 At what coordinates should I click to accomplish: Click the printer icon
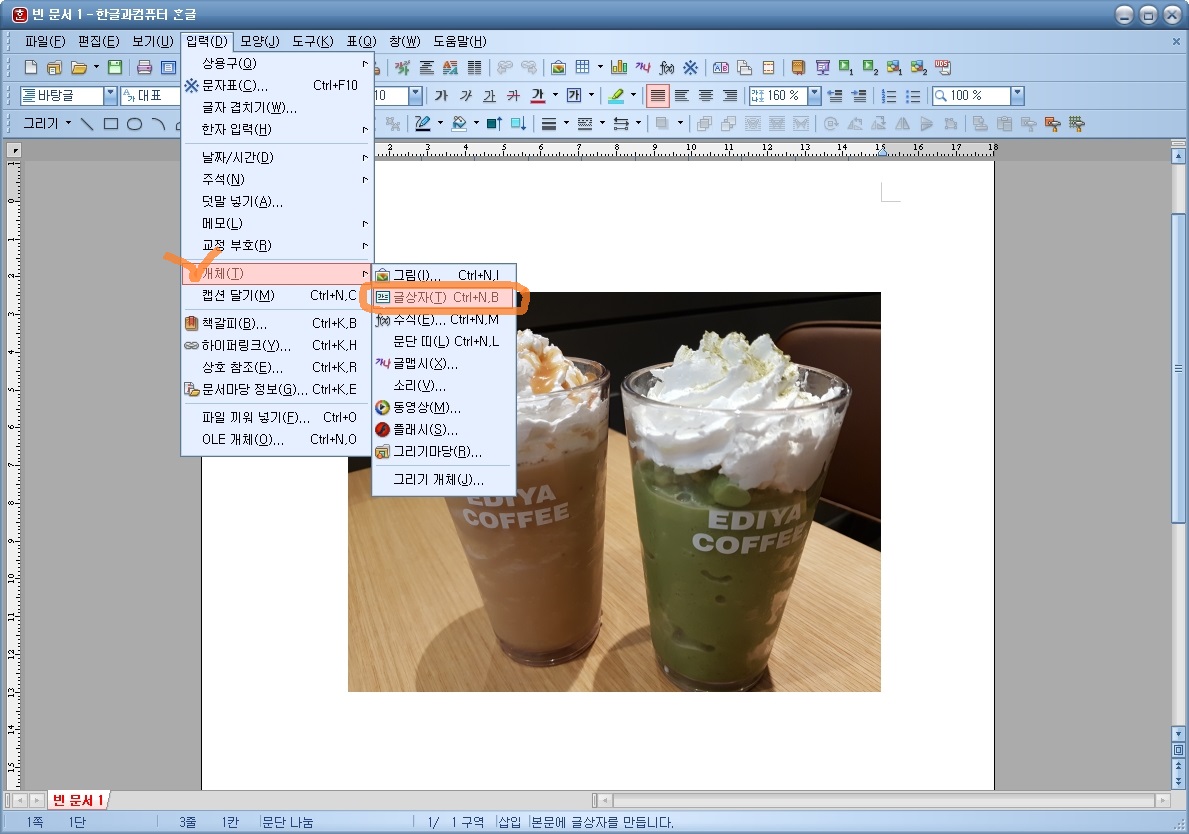[x=144, y=67]
